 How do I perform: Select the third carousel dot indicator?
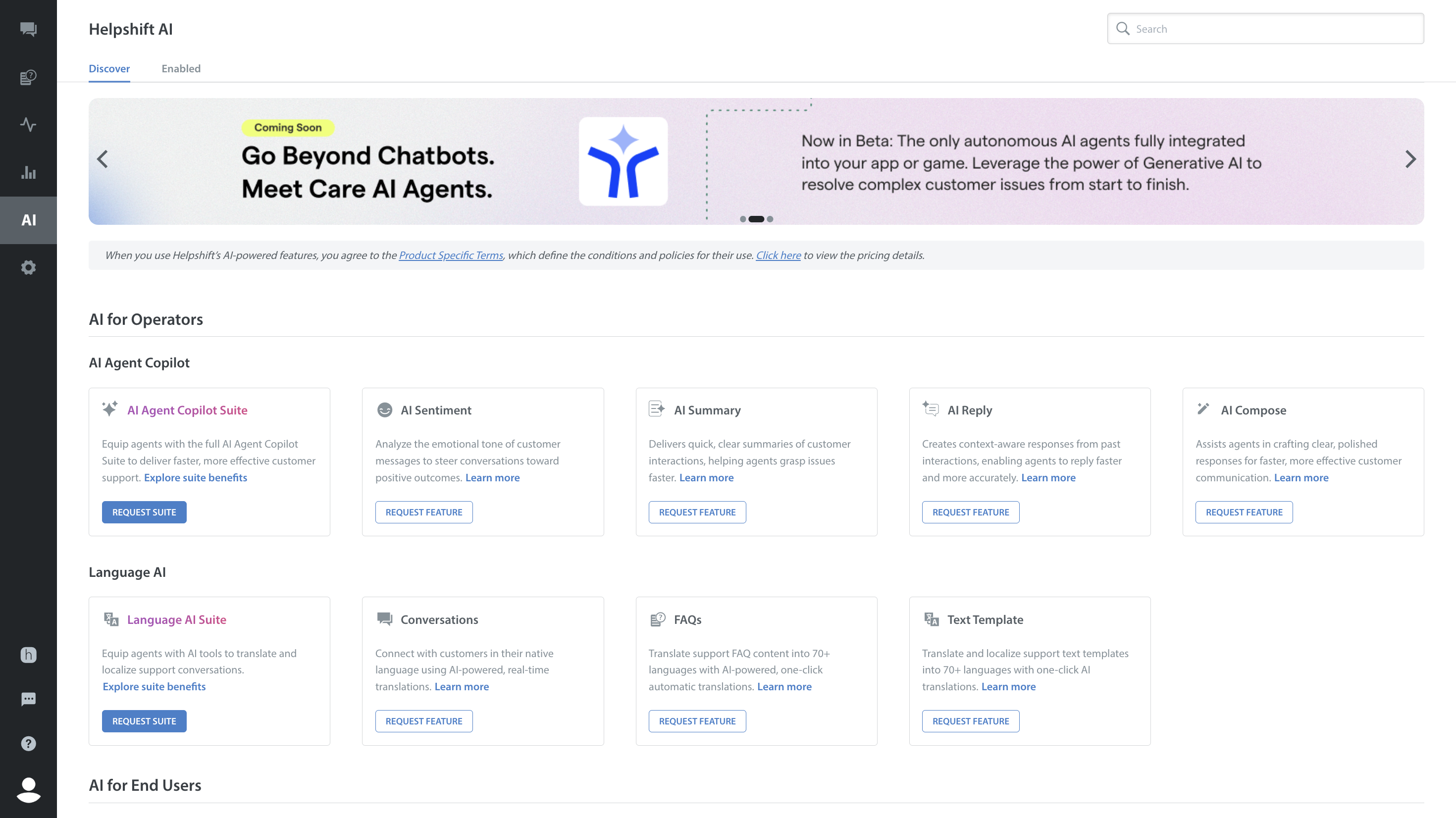[x=770, y=219]
